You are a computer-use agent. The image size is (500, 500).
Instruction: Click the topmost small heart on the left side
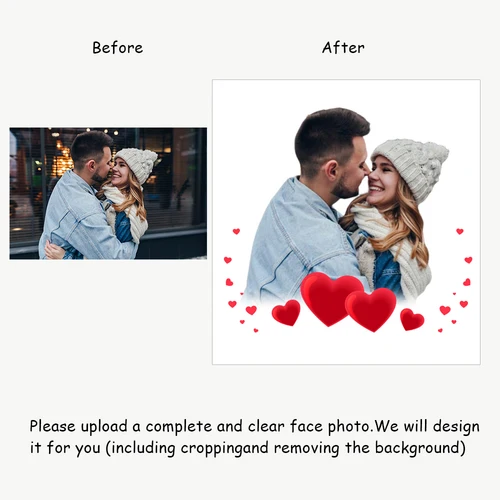[236, 231]
